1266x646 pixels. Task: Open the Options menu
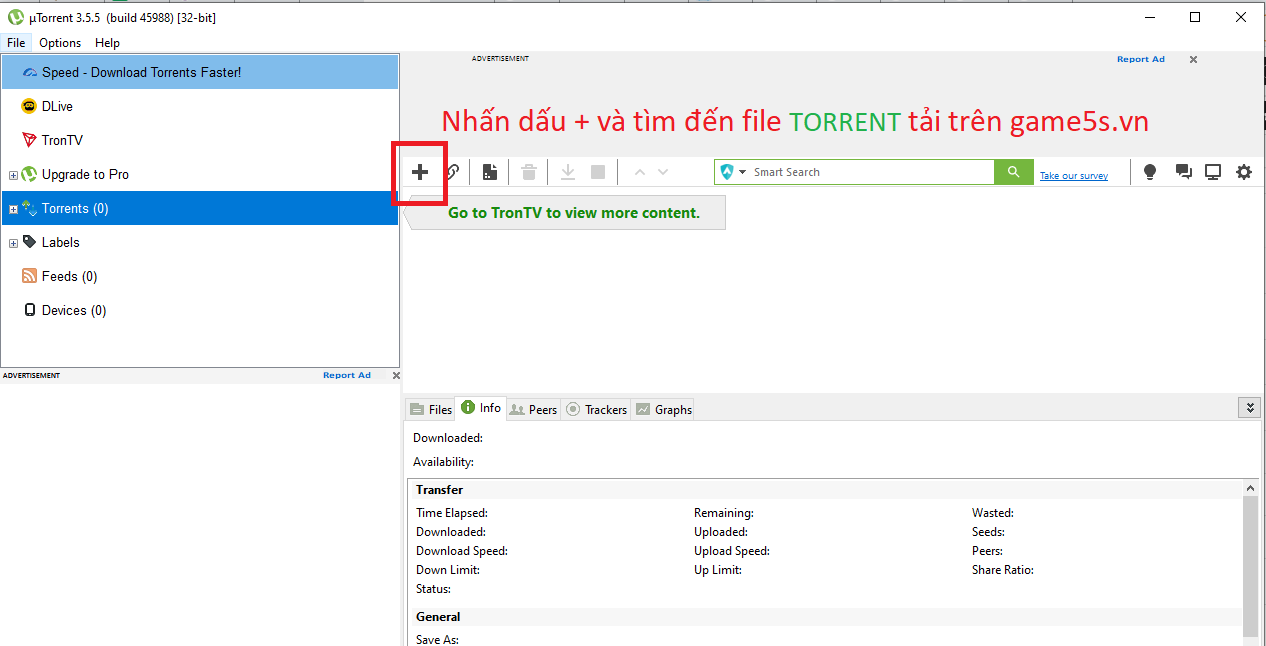[x=60, y=43]
